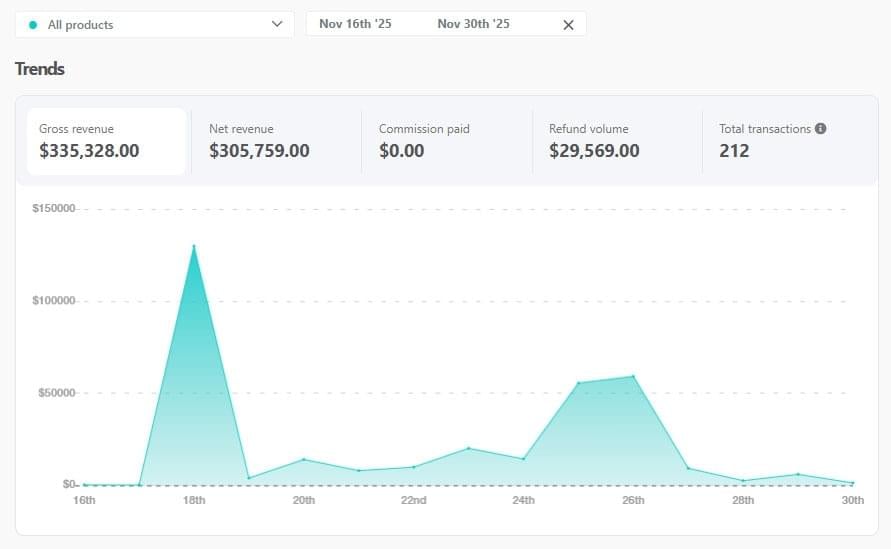Click the data point between 22nd and 24th
891x549 pixels.
468,448
